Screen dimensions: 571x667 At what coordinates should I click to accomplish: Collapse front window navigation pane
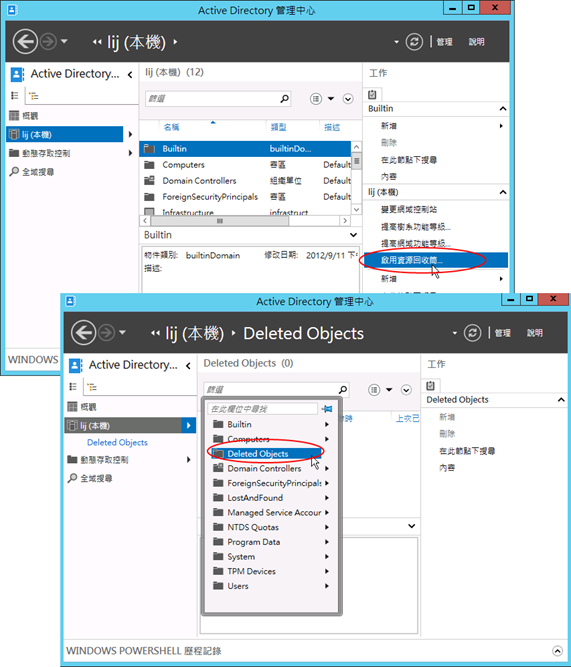click(x=188, y=365)
